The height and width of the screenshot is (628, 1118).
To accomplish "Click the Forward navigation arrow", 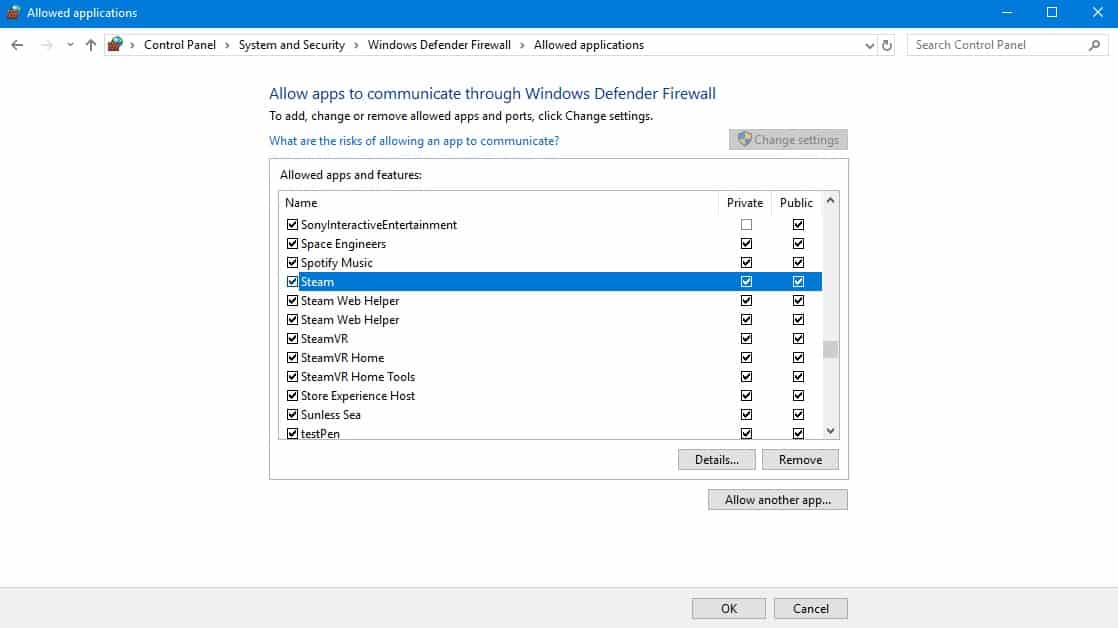I will tap(46, 45).
